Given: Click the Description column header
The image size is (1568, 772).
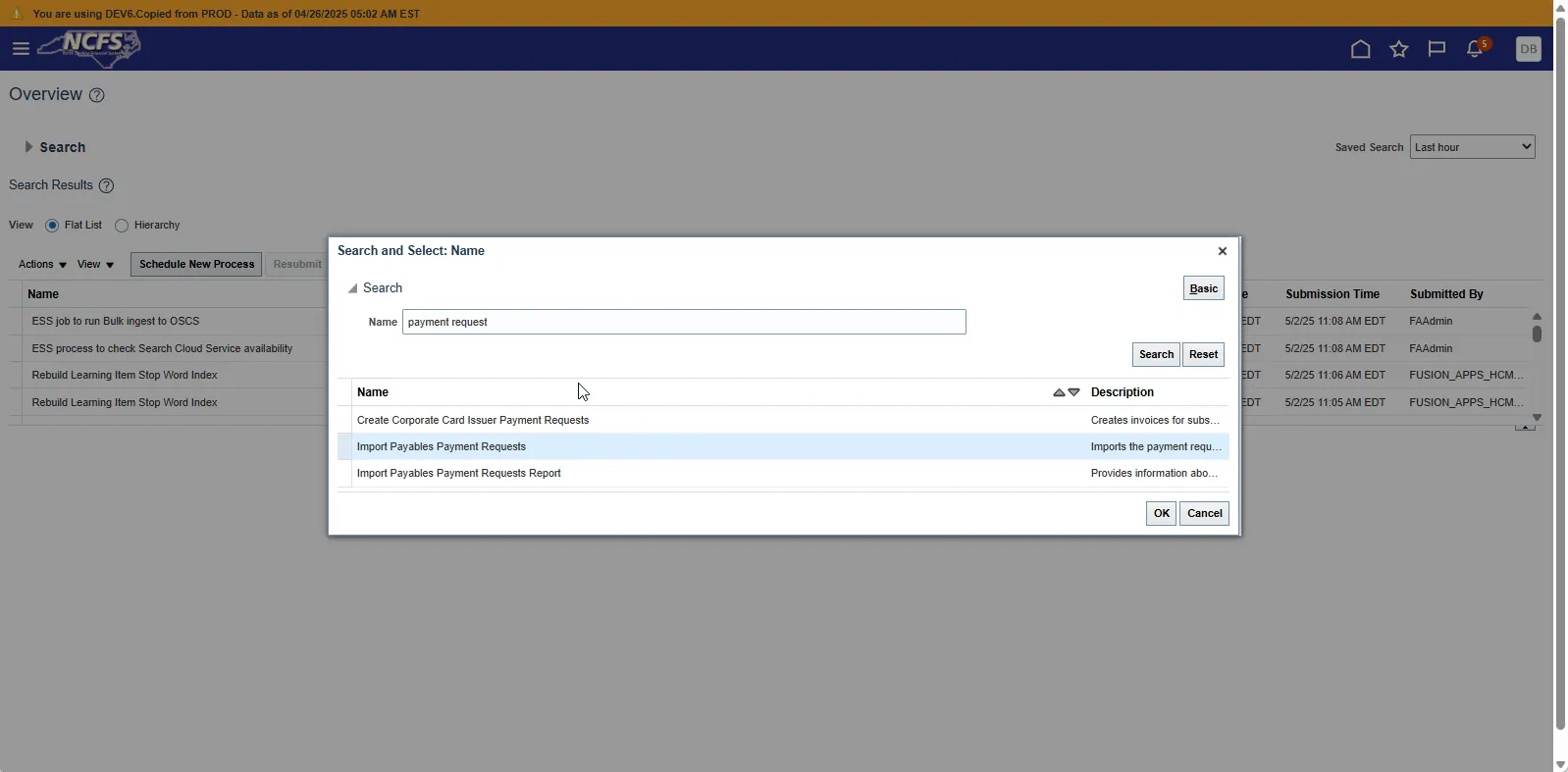Looking at the screenshot, I should pyautogui.click(x=1123, y=392).
